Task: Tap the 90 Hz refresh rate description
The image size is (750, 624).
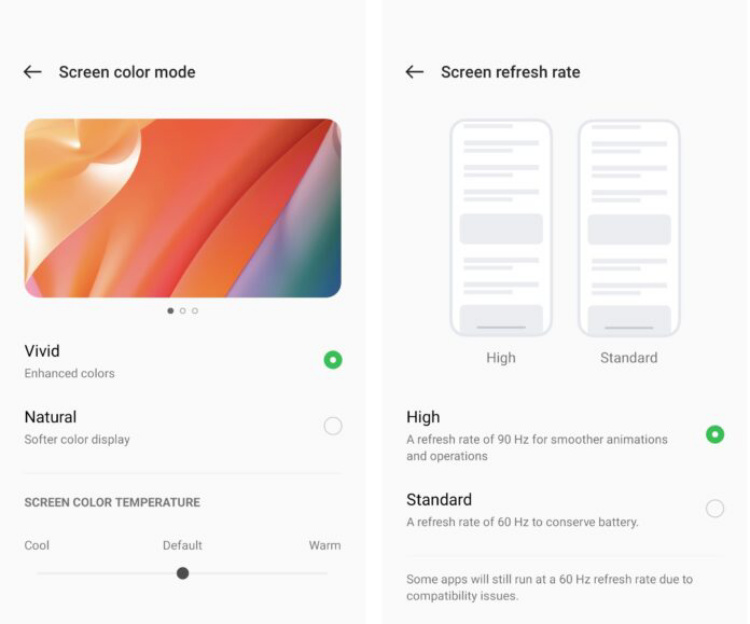Action: tap(537, 448)
